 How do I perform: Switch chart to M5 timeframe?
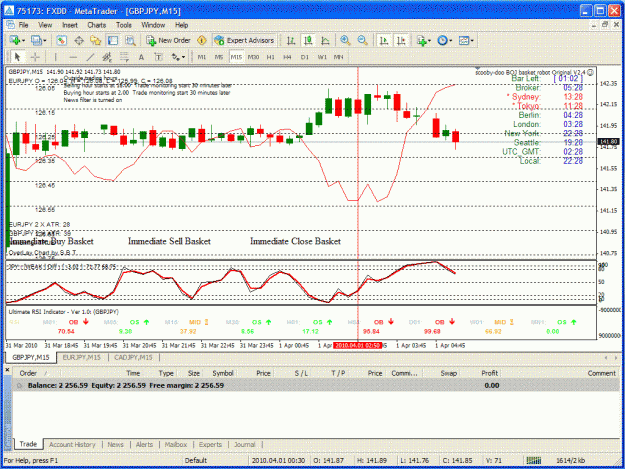219,57
